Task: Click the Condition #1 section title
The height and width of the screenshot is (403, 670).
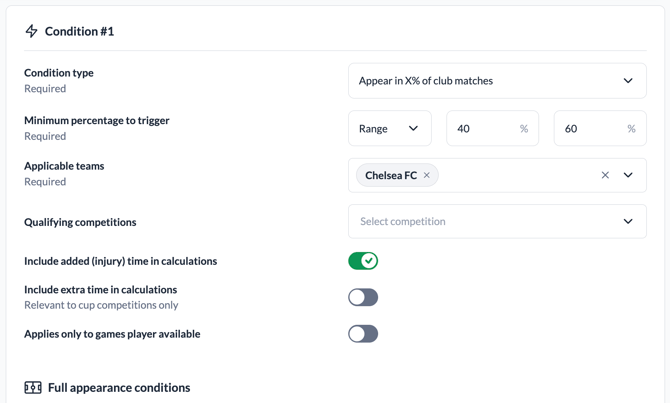Action: coord(79,31)
